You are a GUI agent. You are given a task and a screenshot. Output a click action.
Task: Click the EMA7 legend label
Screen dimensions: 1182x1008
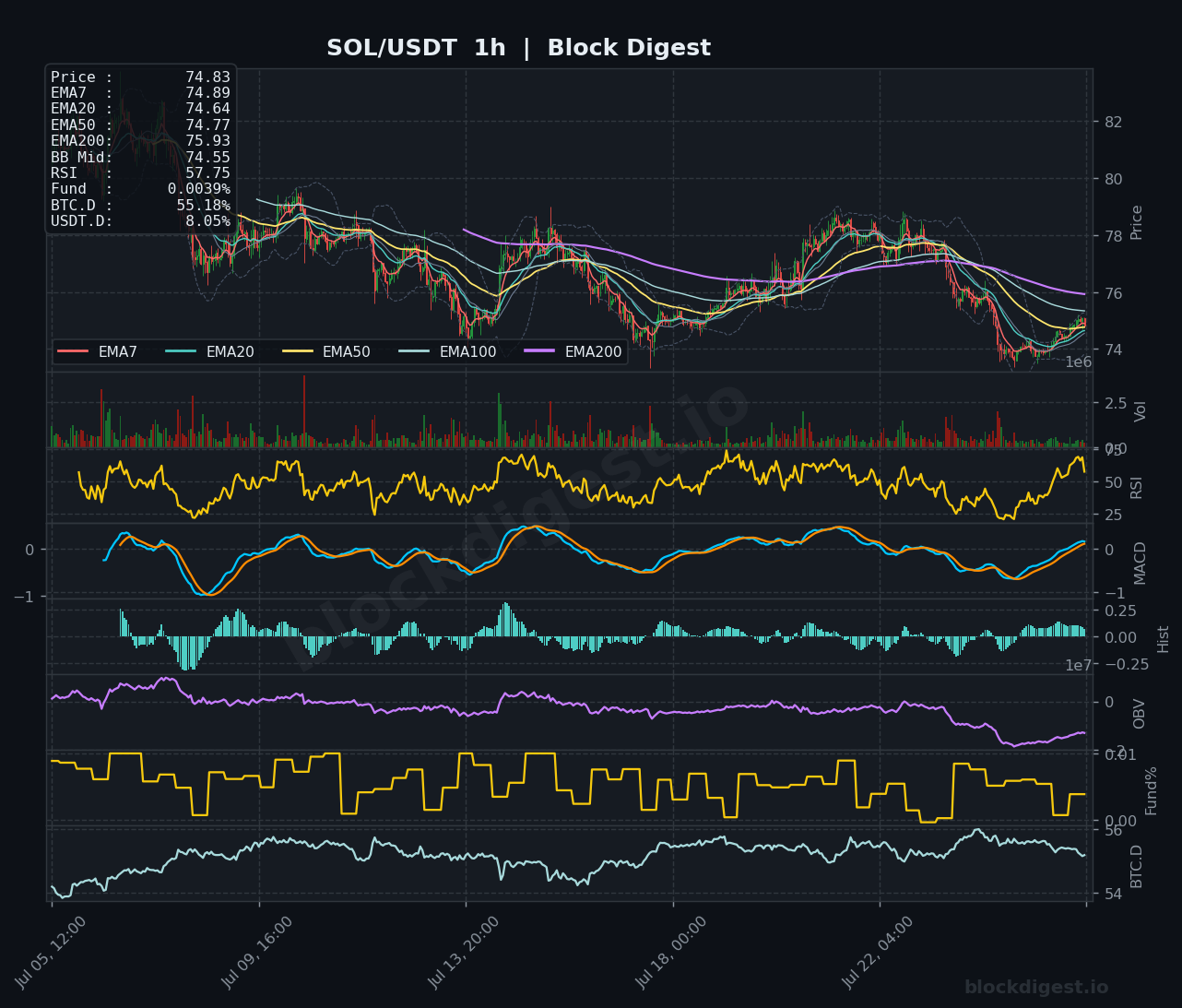[118, 352]
